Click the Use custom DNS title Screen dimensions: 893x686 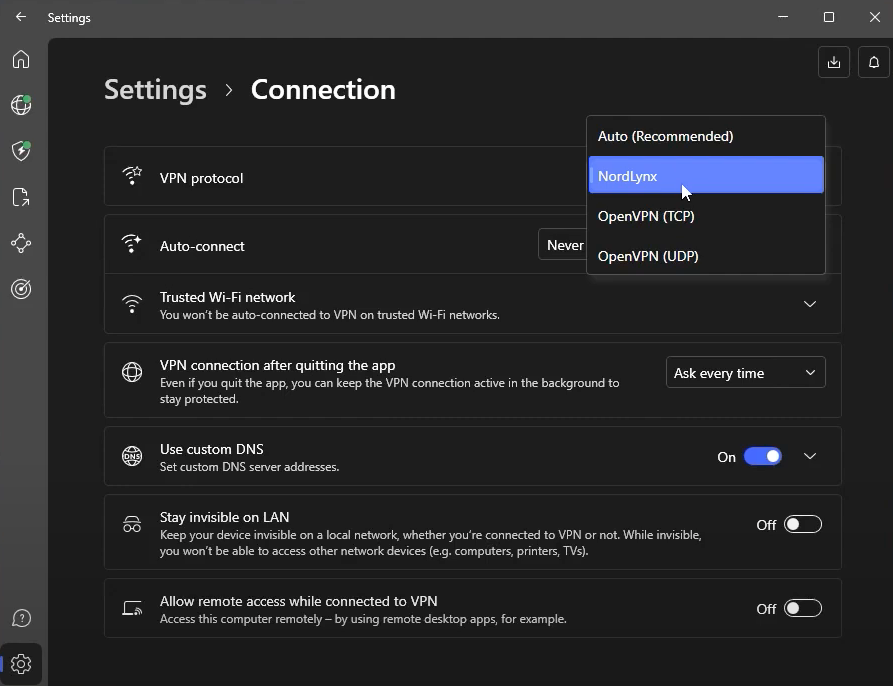click(211, 449)
